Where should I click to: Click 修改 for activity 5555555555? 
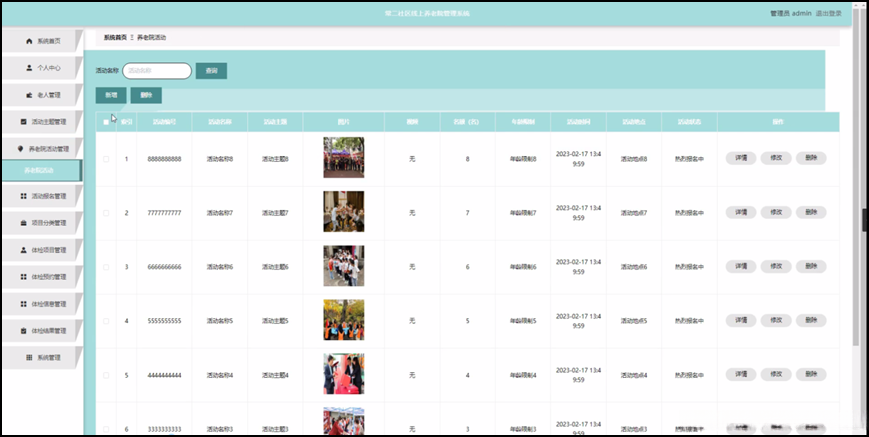pos(776,320)
